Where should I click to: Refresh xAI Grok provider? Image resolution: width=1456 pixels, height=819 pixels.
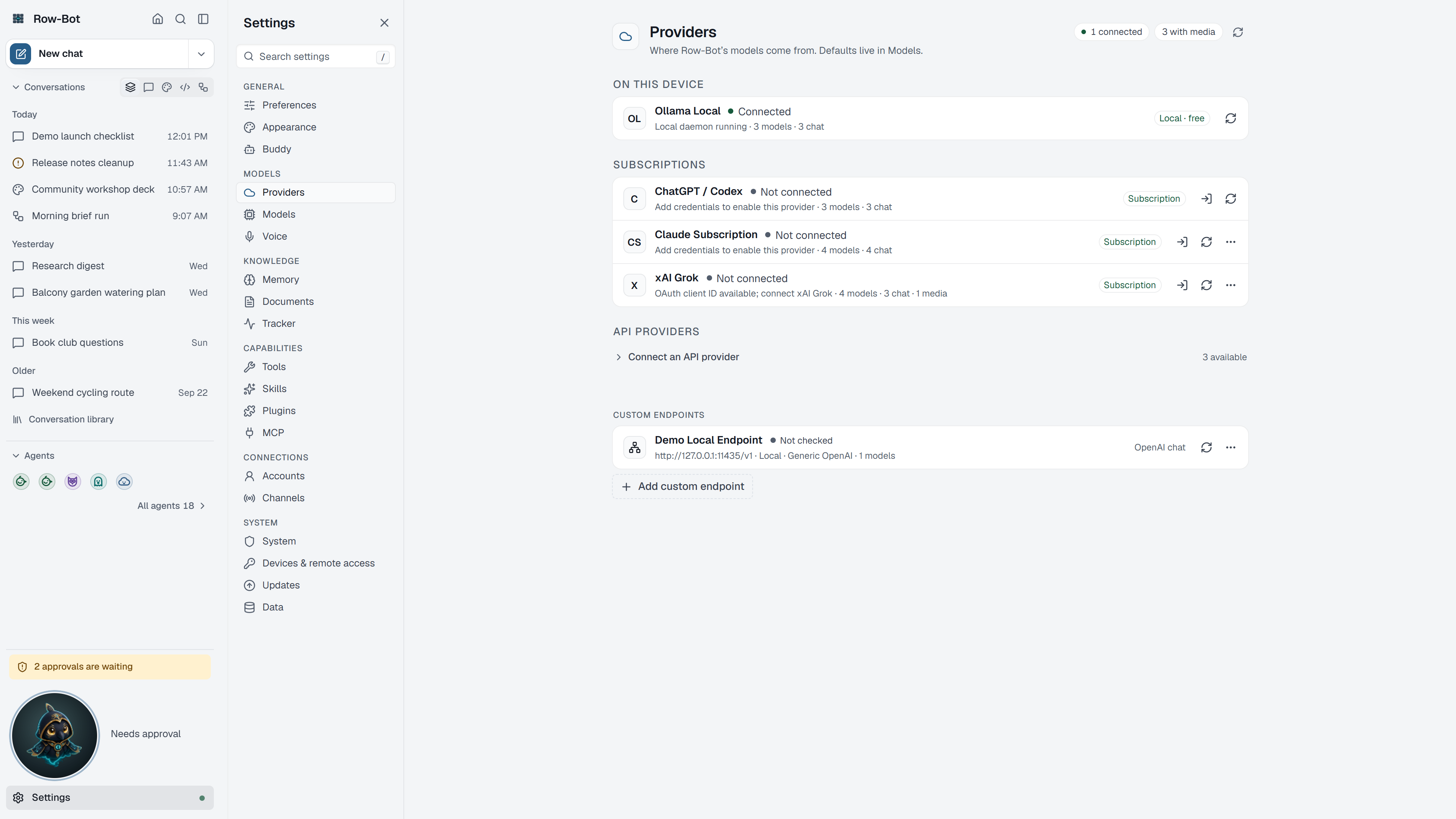[x=1206, y=286]
